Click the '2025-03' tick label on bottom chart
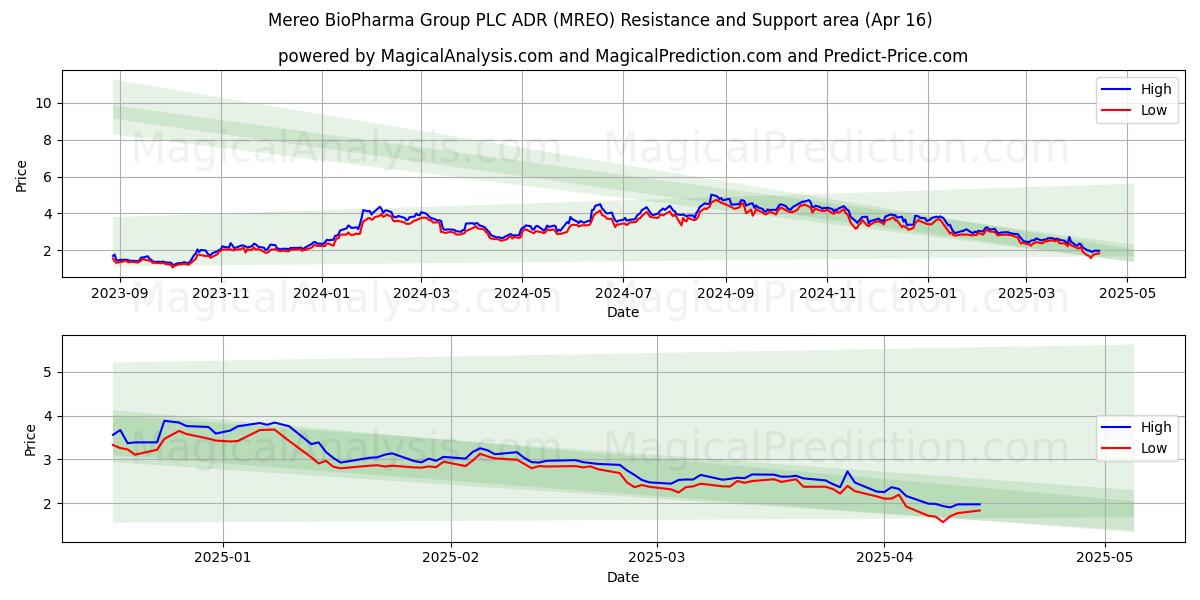Viewport: 1200px width, 600px height. pos(658,559)
